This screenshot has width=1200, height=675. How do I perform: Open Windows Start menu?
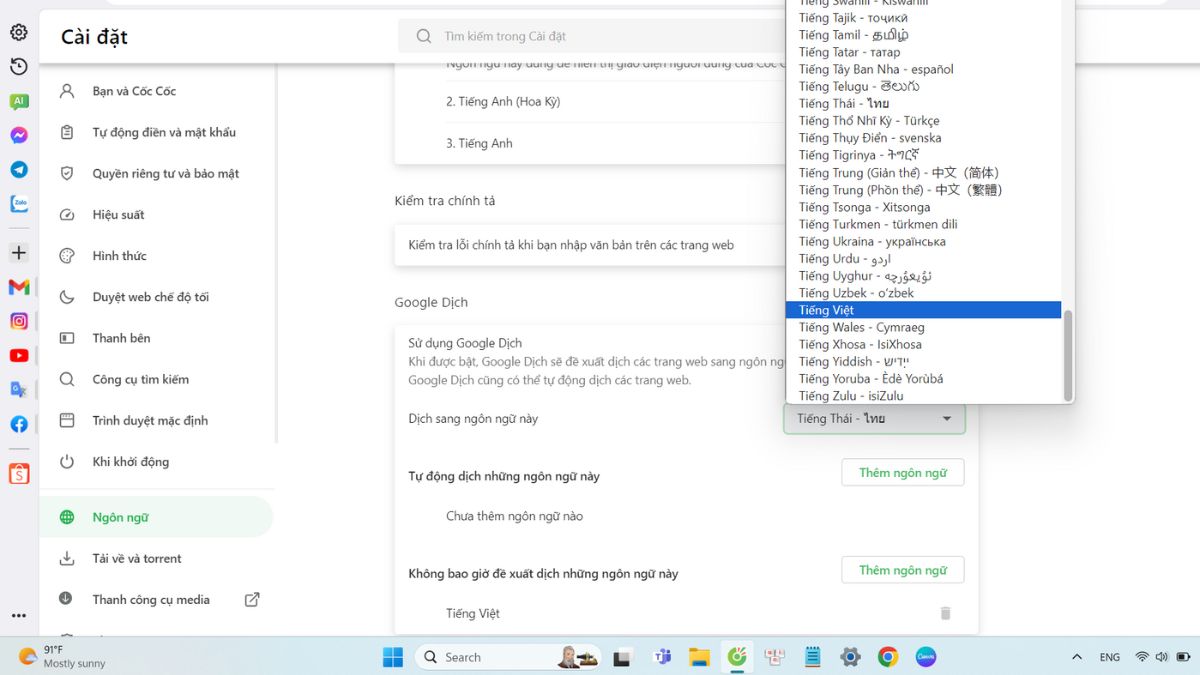click(393, 657)
